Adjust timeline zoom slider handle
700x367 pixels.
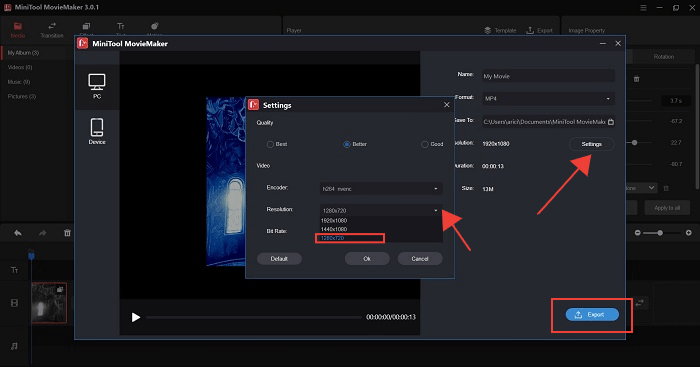660,233
